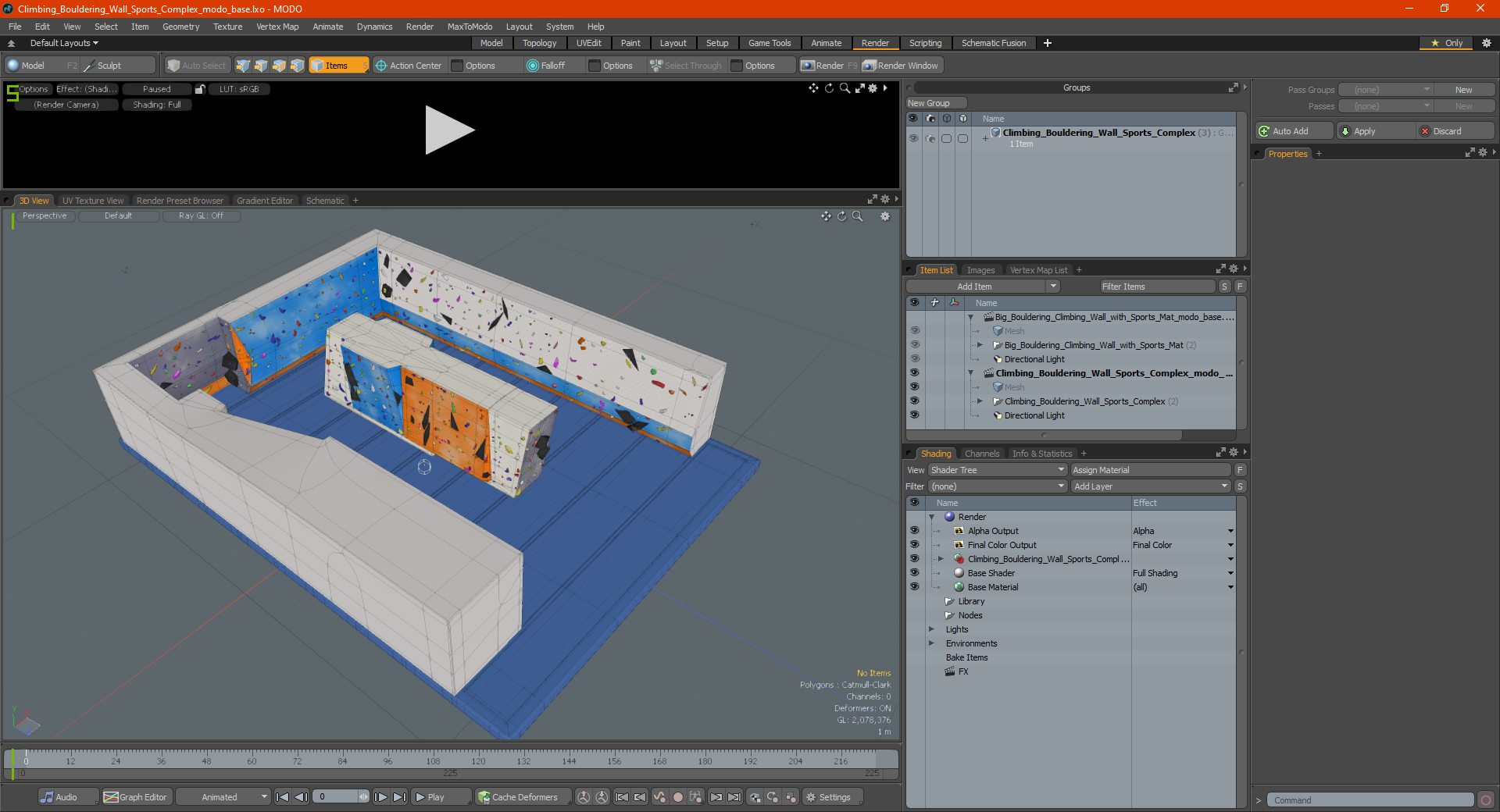Click the move-pan icon in 3D viewport
The image size is (1500, 812).
pos(826,216)
